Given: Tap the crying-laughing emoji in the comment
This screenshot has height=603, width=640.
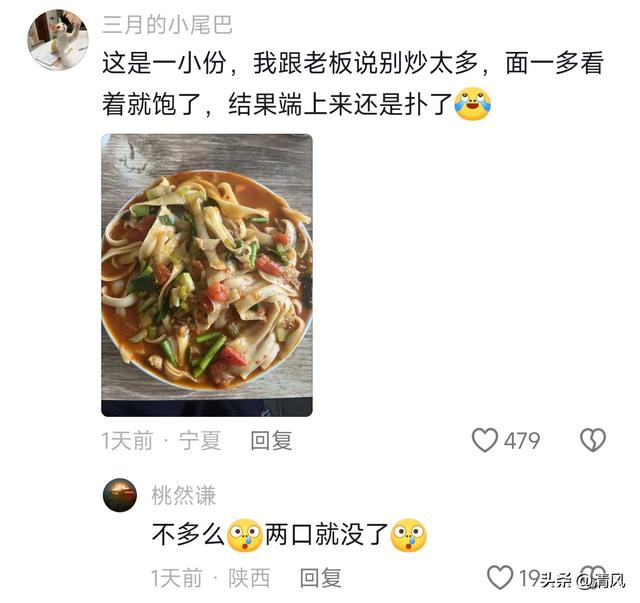Looking at the screenshot, I should click(x=473, y=104).
